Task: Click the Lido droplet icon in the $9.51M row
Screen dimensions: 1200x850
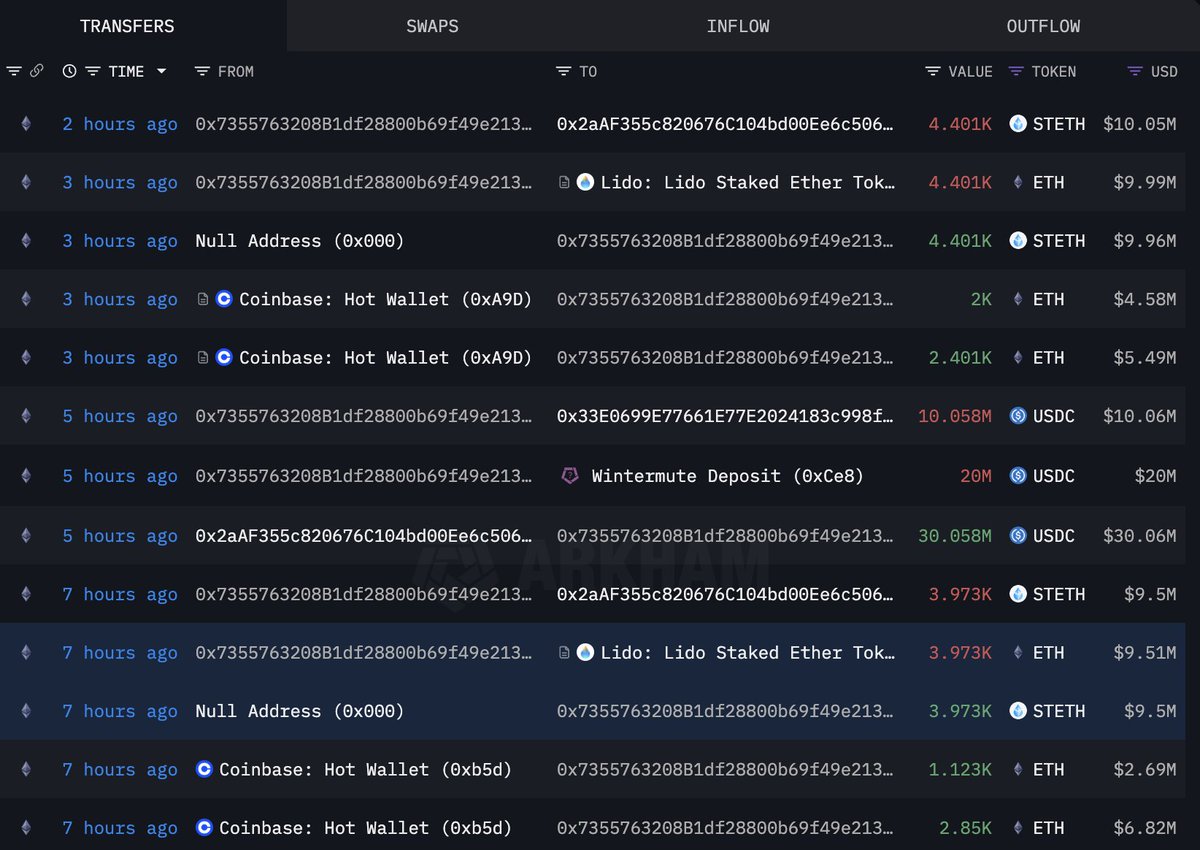Action: point(585,653)
